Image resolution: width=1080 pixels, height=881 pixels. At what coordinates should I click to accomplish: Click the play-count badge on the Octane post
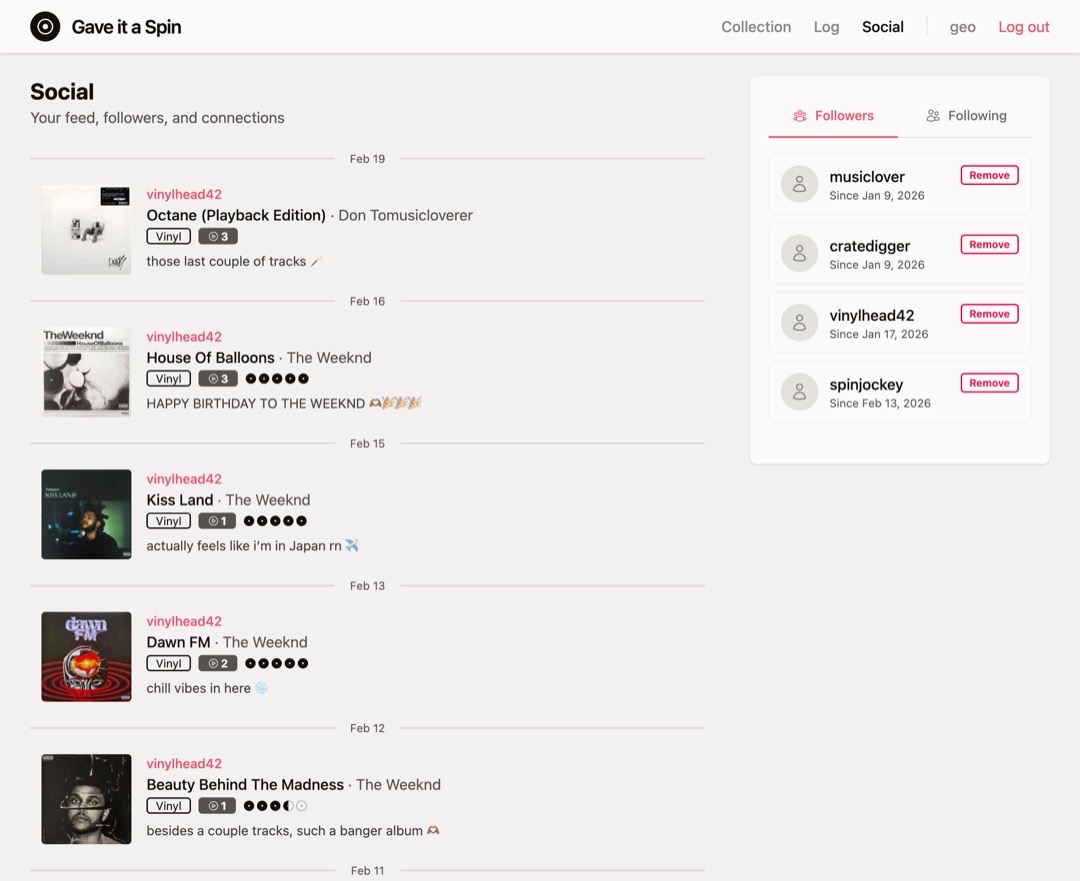point(217,235)
